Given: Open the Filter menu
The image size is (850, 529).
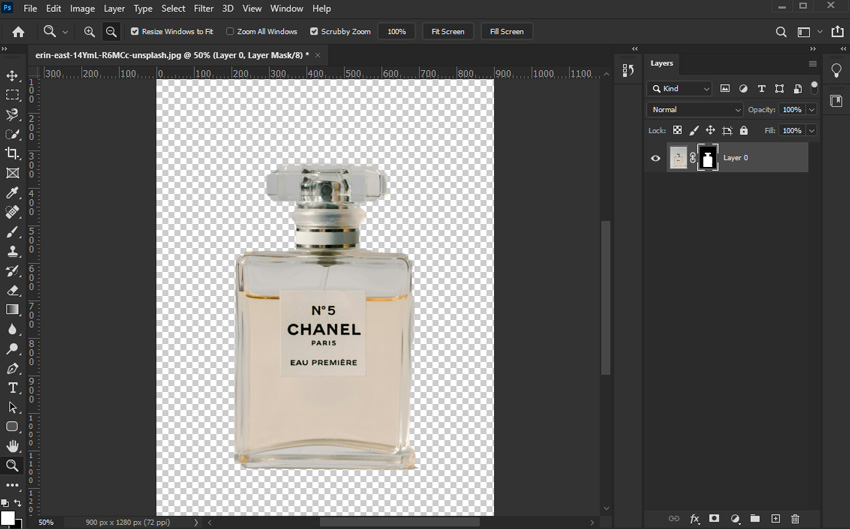Looking at the screenshot, I should tap(204, 9).
